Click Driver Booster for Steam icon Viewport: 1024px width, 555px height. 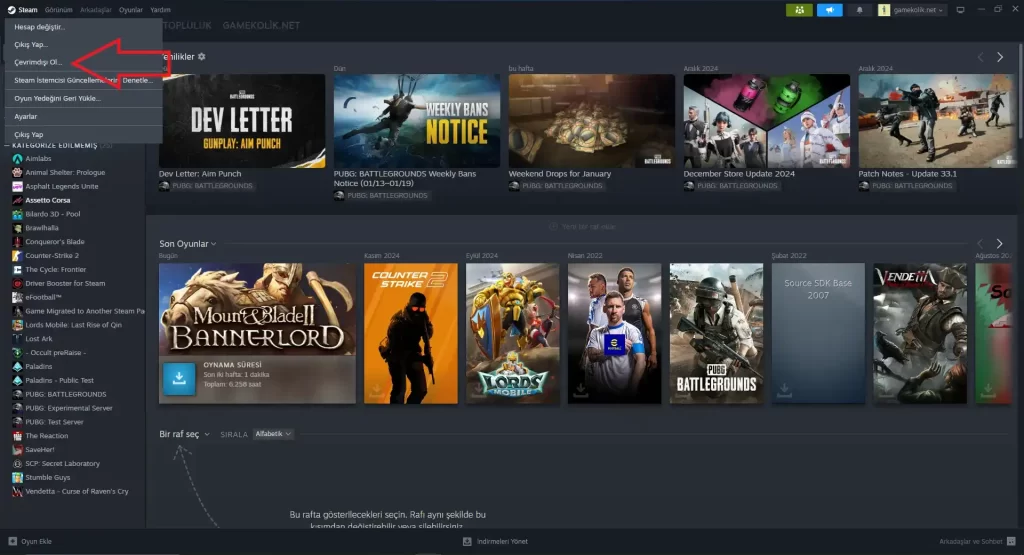pyautogui.click(x=18, y=283)
